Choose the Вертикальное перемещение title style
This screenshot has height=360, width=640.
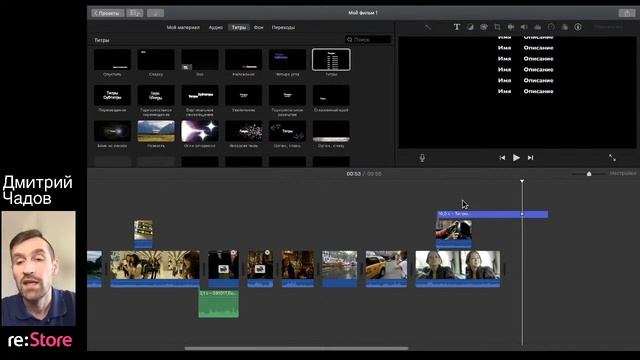200,95
